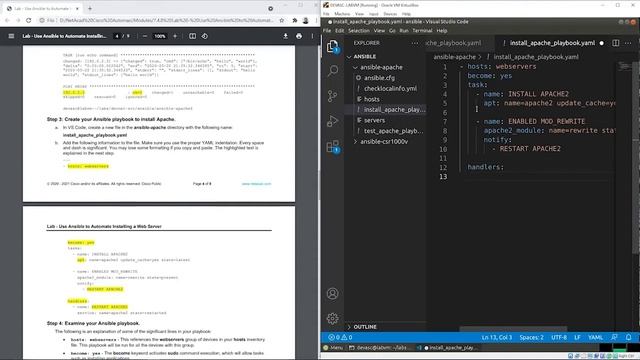Click the PDF page number field
640x360 pixels.
coord(117,36)
